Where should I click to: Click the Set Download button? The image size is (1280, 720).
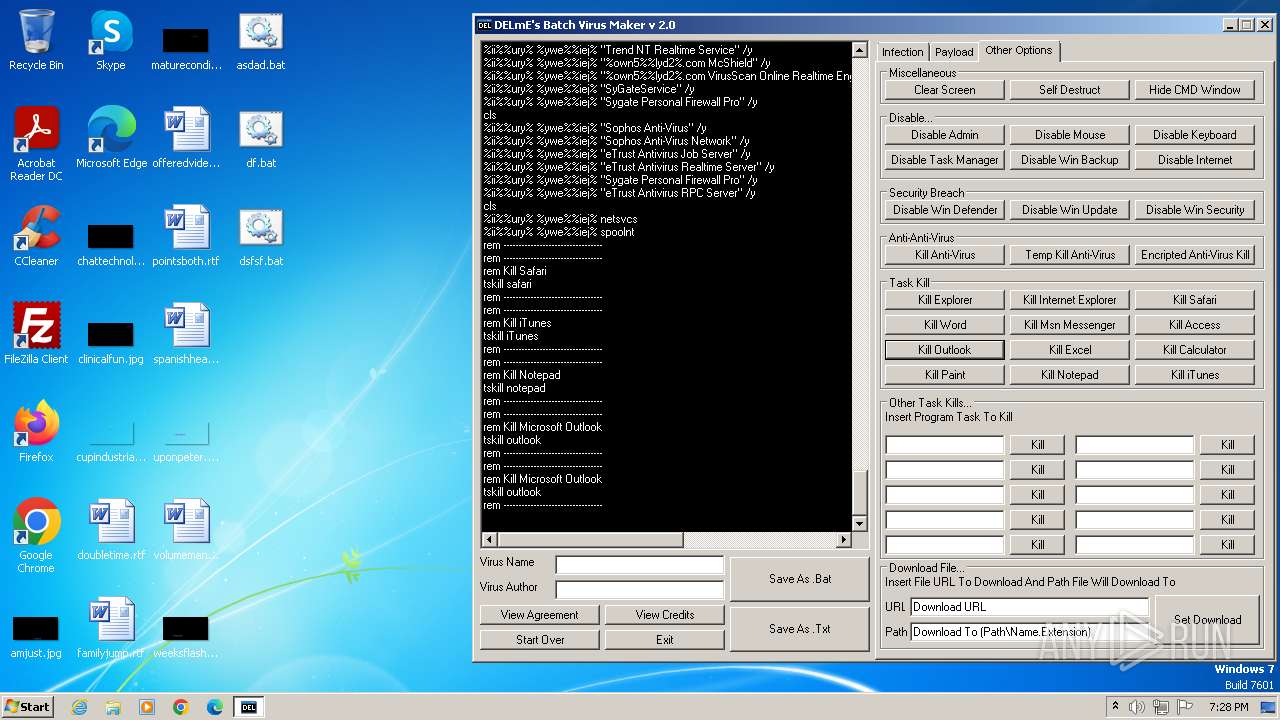coord(1207,619)
